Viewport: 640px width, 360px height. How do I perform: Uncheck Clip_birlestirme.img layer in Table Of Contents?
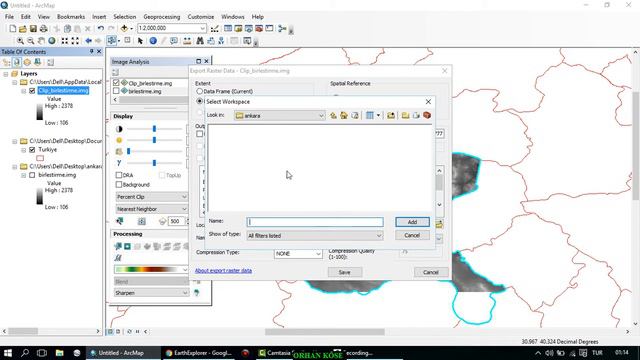pyautogui.click(x=32, y=91)
